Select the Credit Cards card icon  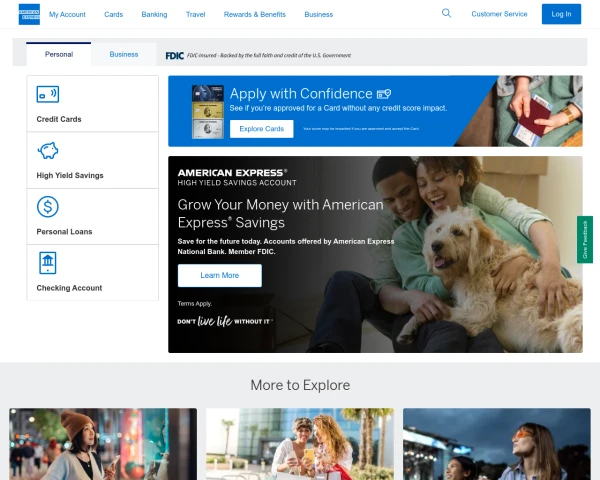point(47,94)
